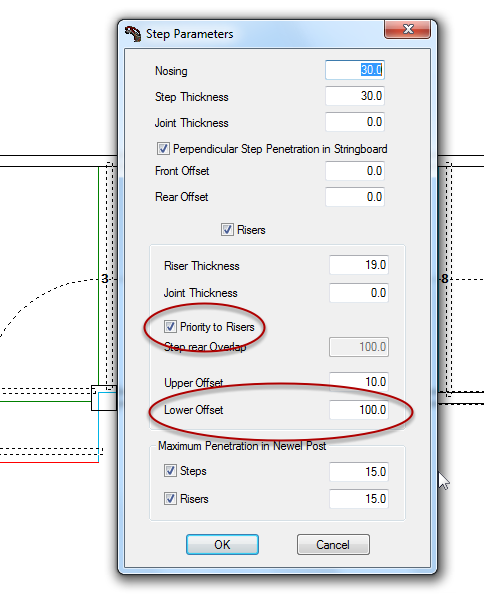Toggle the Priority to Risers checkbox
The height and width of the screenshot is (598, 484).
pyautogui.click(x=170, y=326)
